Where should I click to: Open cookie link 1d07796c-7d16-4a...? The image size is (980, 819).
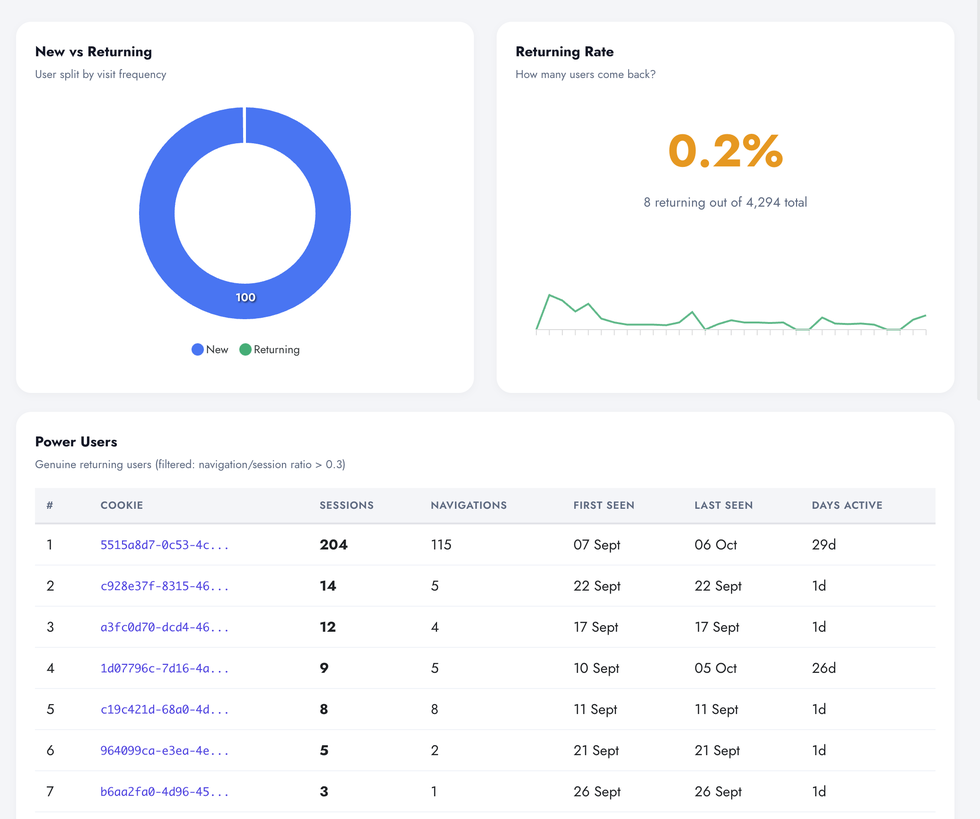164,669
